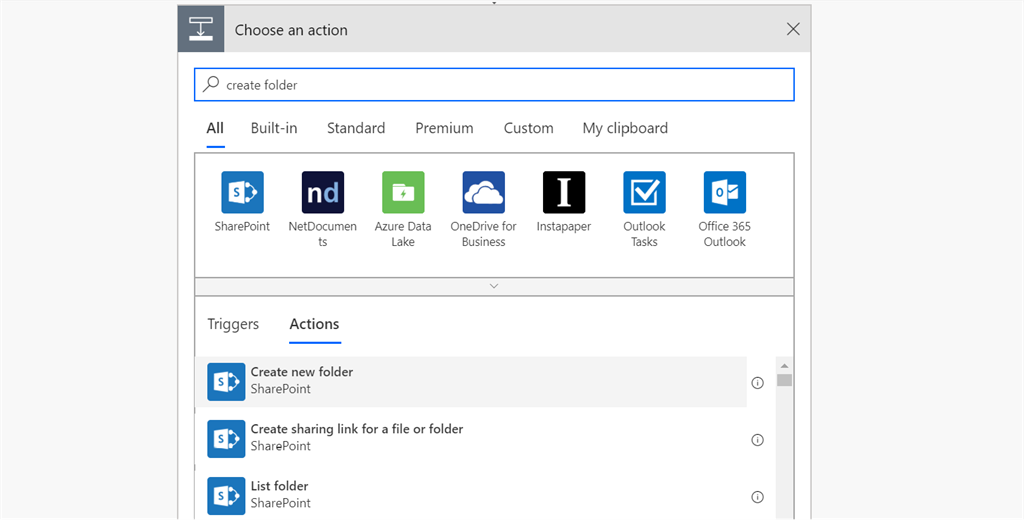
Task: Choose the NetDocuments connector icon
Action: coord(323,192)
